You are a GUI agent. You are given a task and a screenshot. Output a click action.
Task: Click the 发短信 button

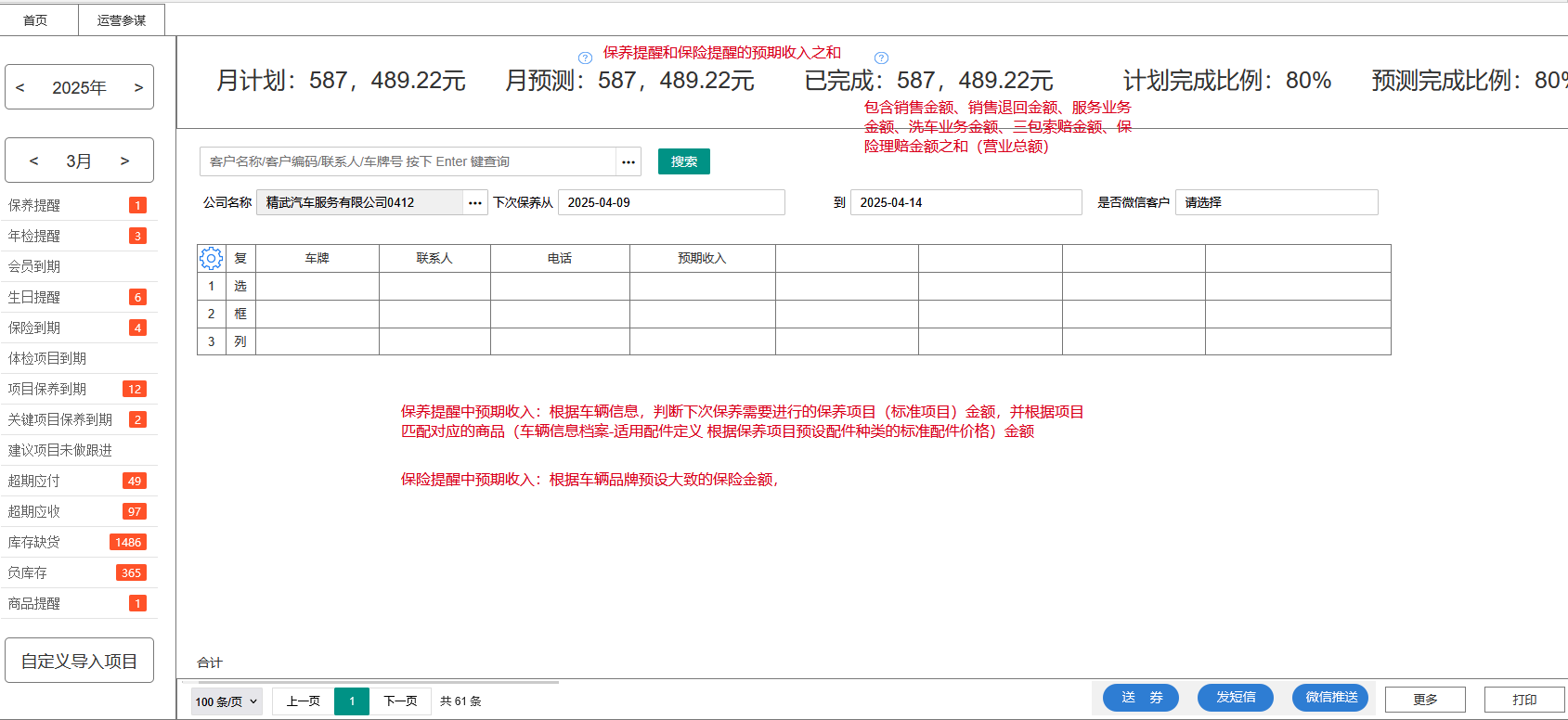[1235, 698]
